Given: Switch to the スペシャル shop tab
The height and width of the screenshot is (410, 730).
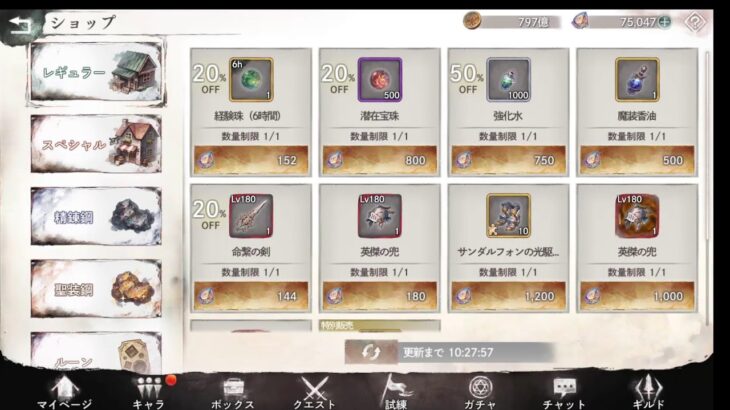Looking at the screenshot, I should [96, 144].
